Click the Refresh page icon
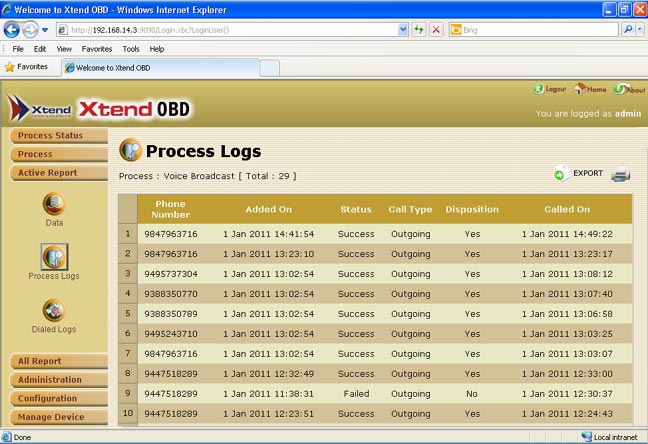This screenshot has width=648, height=444. pos(419,30)
